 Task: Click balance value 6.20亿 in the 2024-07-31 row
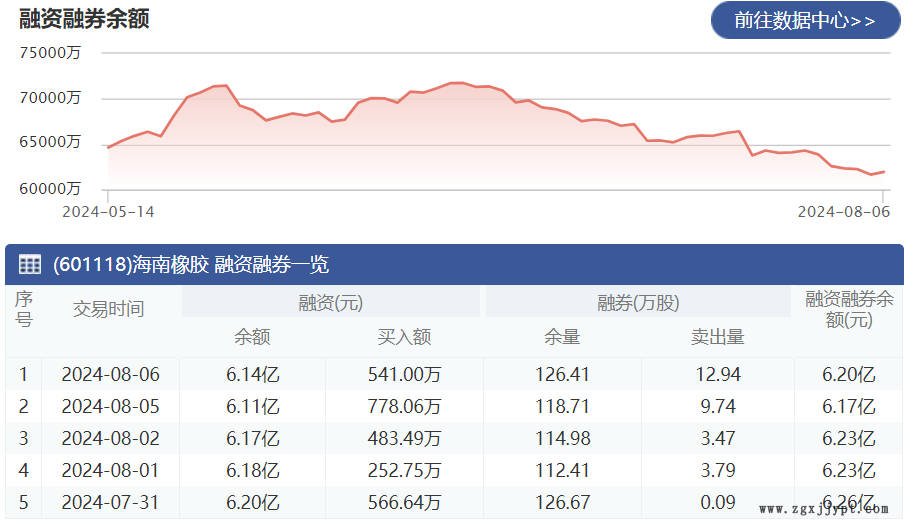(253, 503)
